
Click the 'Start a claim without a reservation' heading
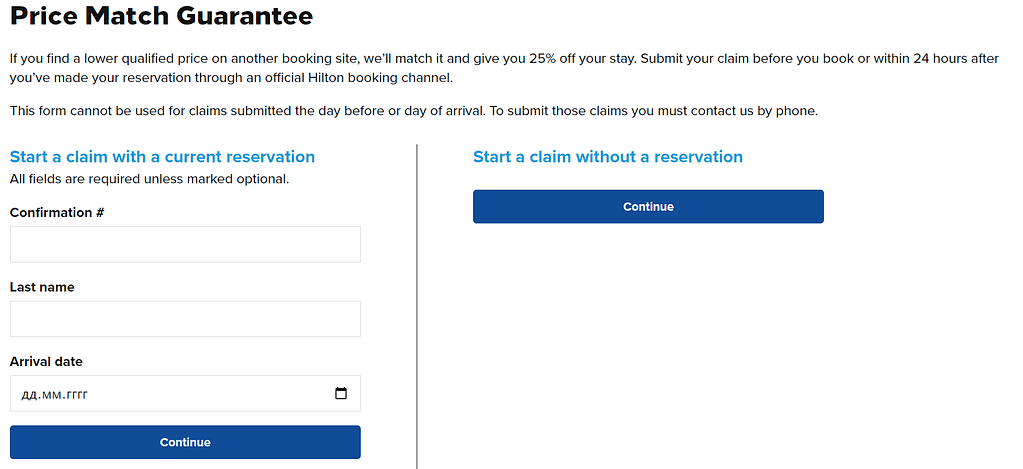point(608,157)
